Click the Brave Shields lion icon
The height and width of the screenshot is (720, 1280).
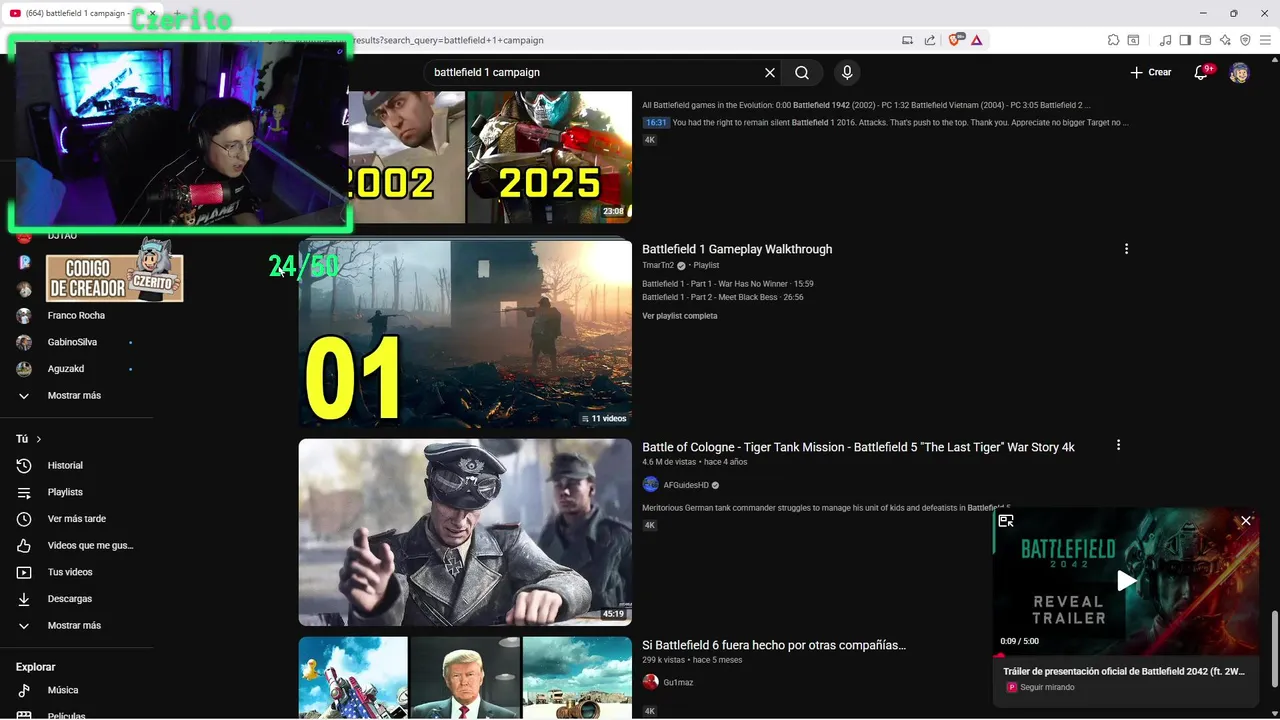954,40
